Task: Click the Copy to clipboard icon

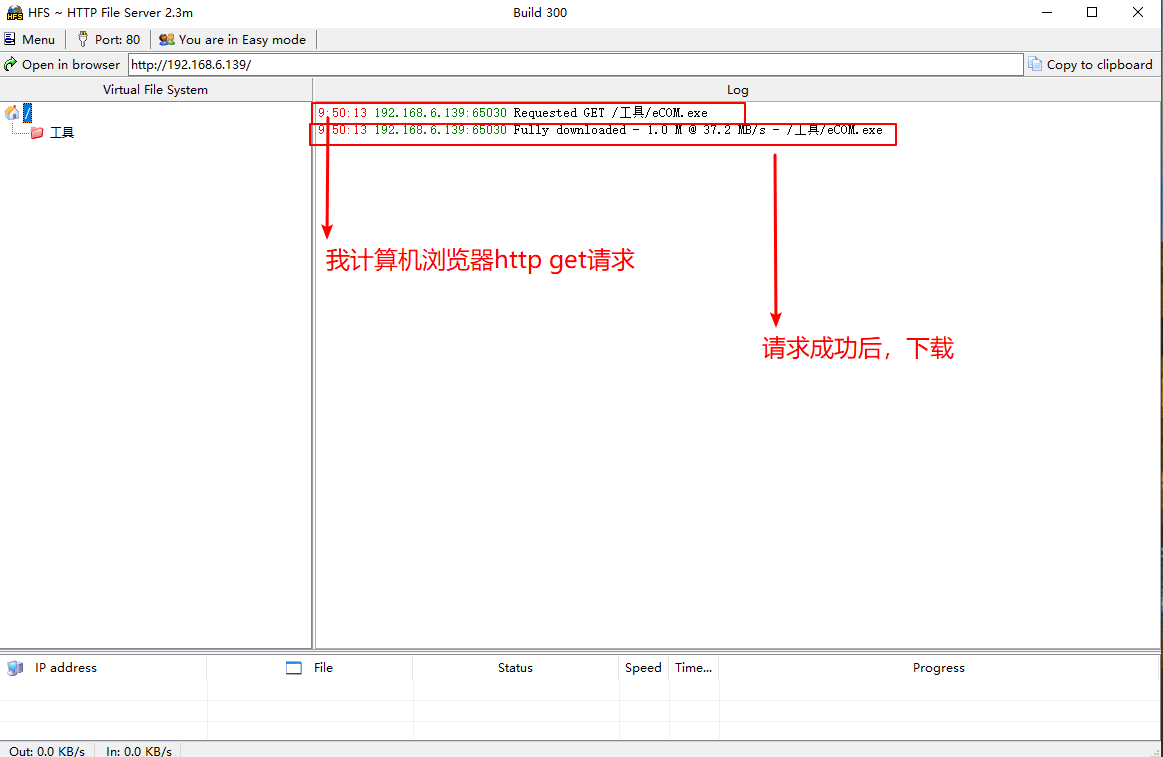Action: [1037, 63]
